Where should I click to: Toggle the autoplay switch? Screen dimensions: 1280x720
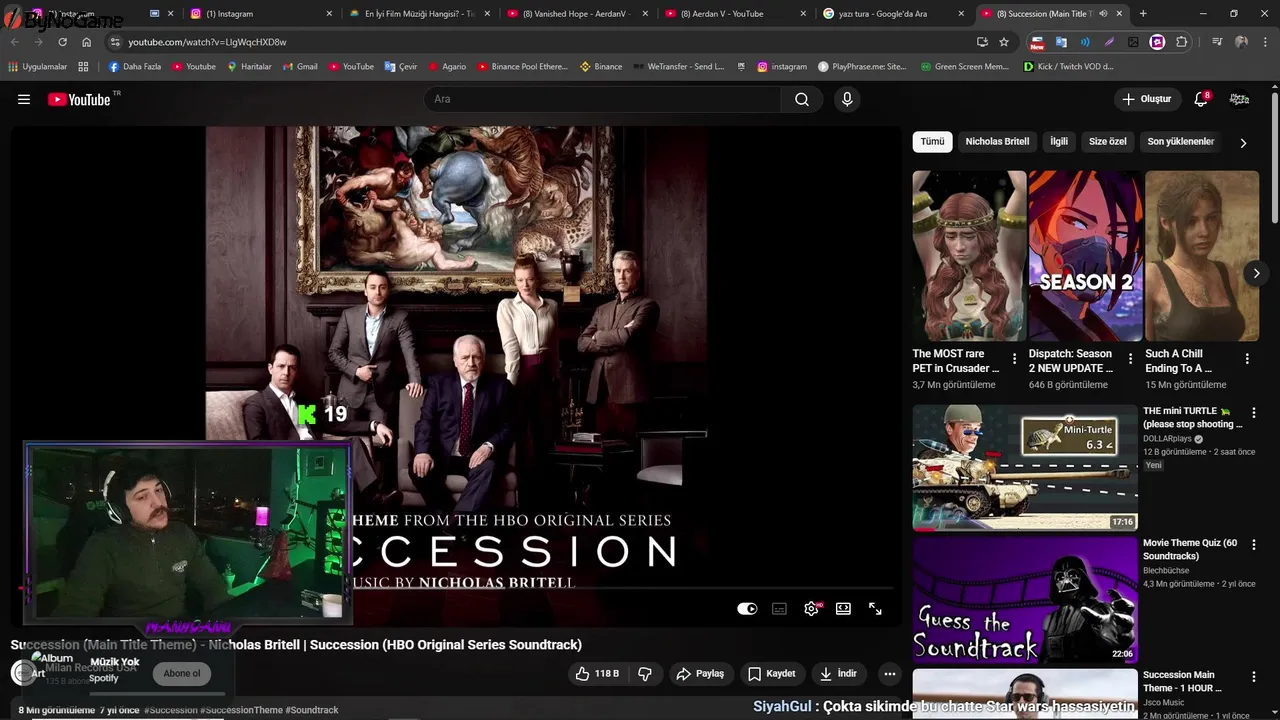point(747,608)
